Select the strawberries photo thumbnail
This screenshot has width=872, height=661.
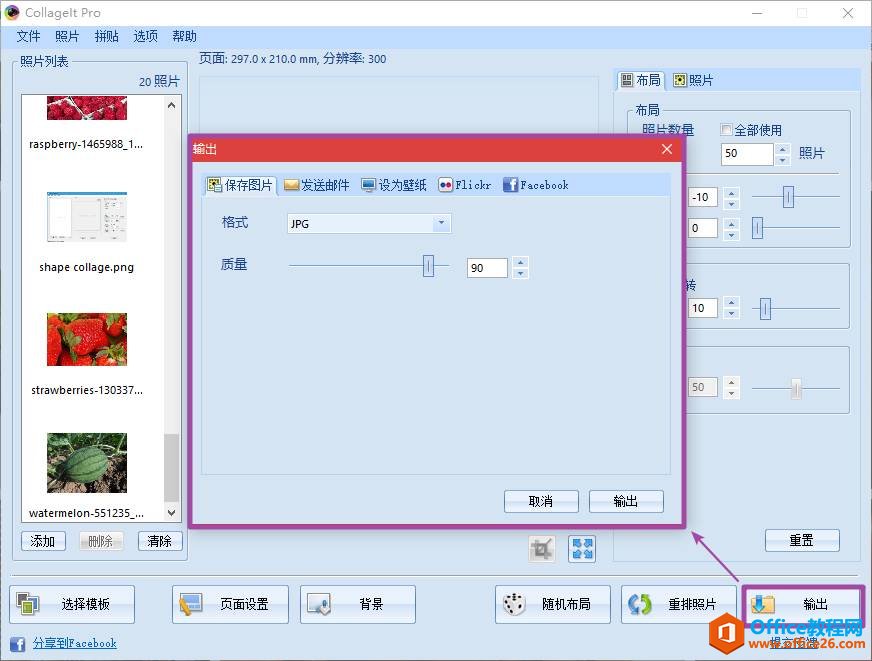click(85, 340)
